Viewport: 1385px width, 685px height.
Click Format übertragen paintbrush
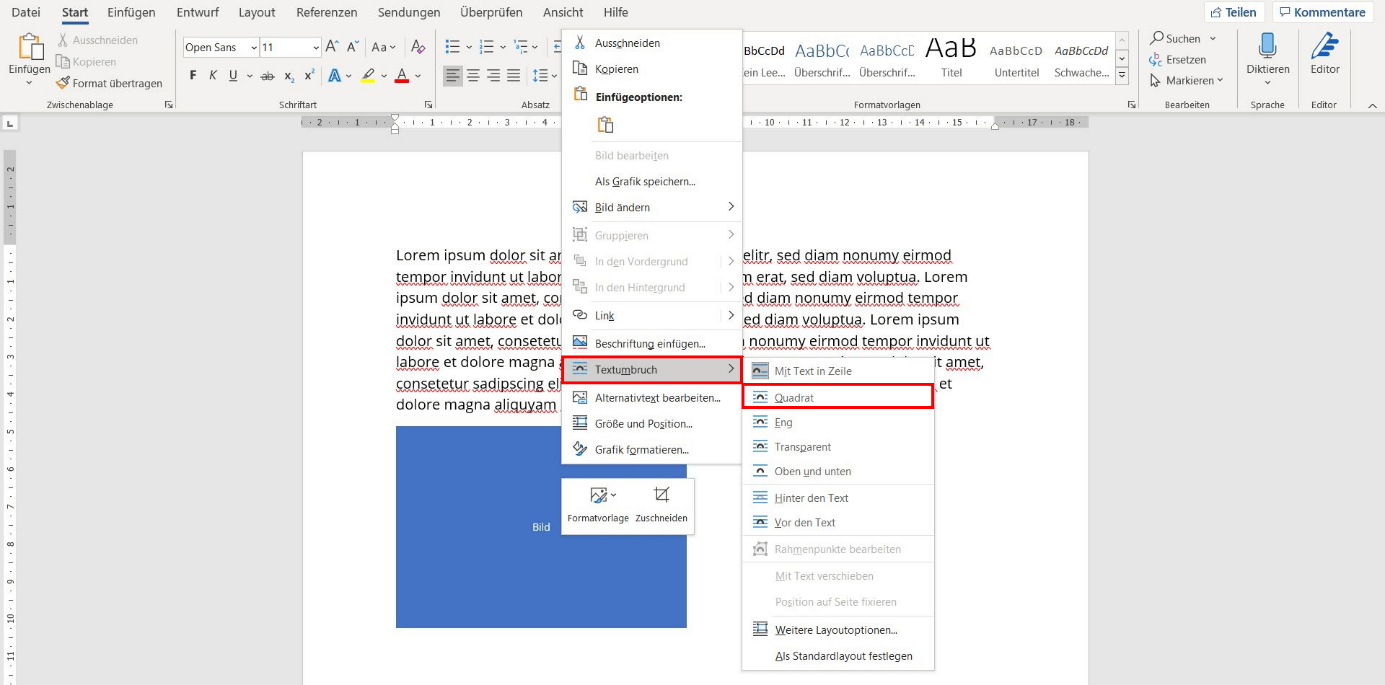pyautogui.click(x=109, y=84)
